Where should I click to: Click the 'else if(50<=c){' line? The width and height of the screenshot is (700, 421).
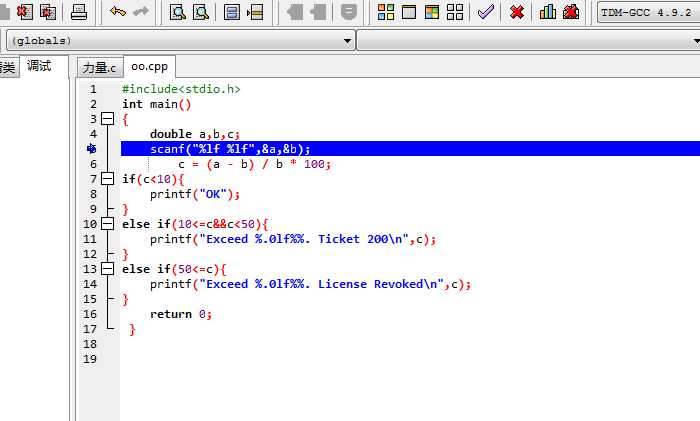174,269
